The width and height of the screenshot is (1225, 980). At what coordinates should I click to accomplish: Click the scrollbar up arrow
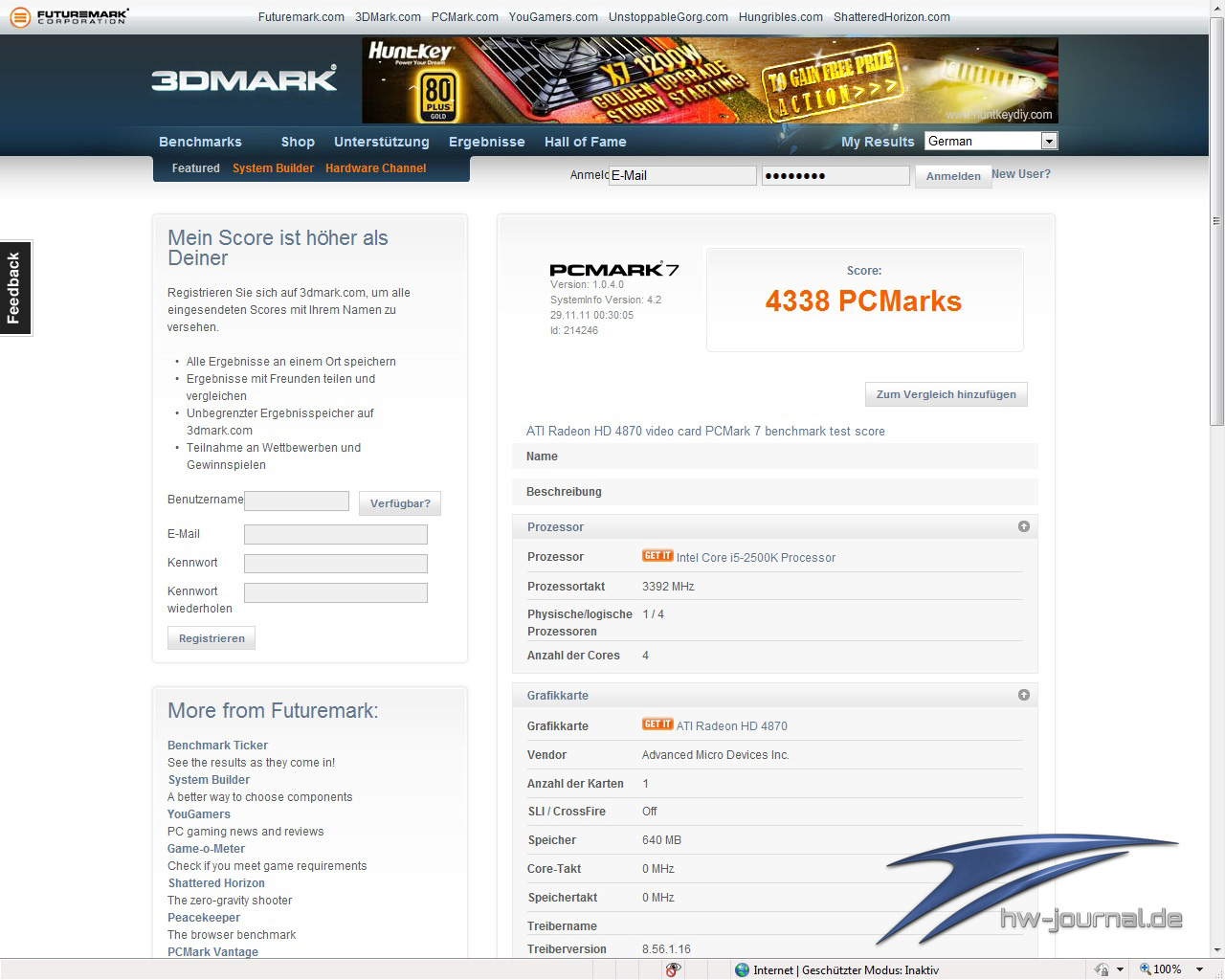click(1216, 8)
